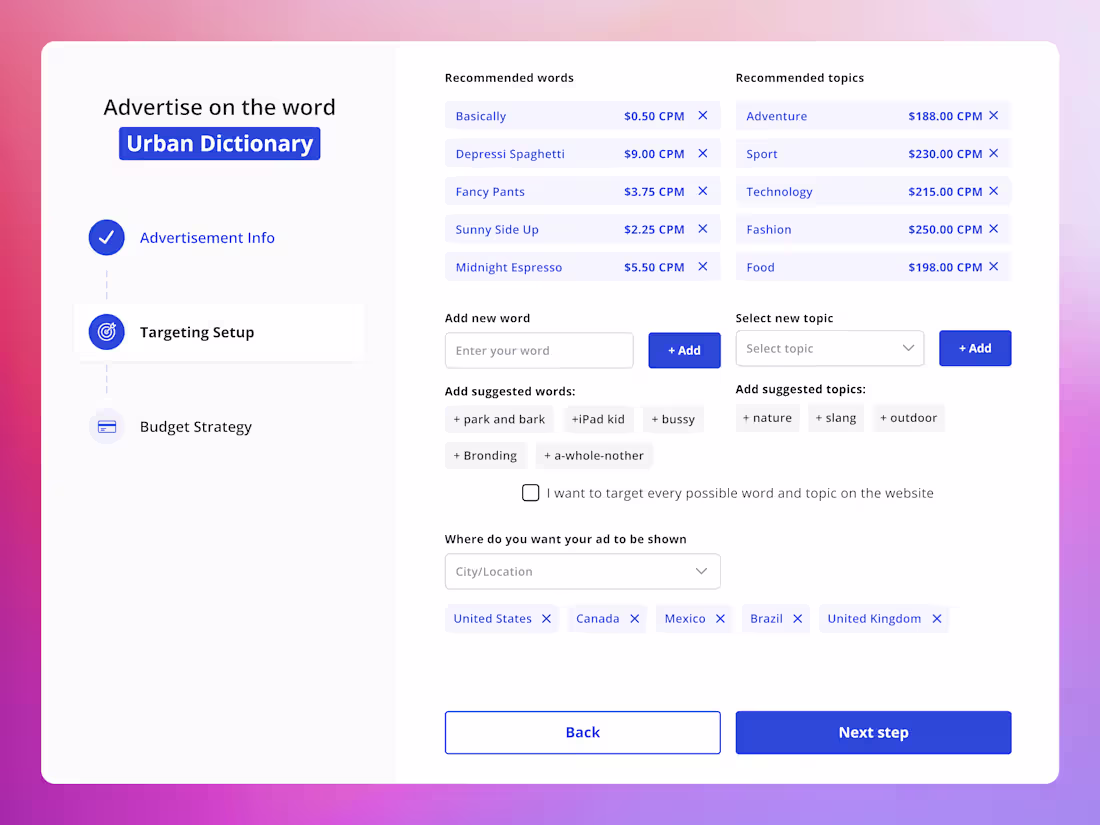Remove Canada from the location list
1100x825 pixels.
click(x=637, y=618)
